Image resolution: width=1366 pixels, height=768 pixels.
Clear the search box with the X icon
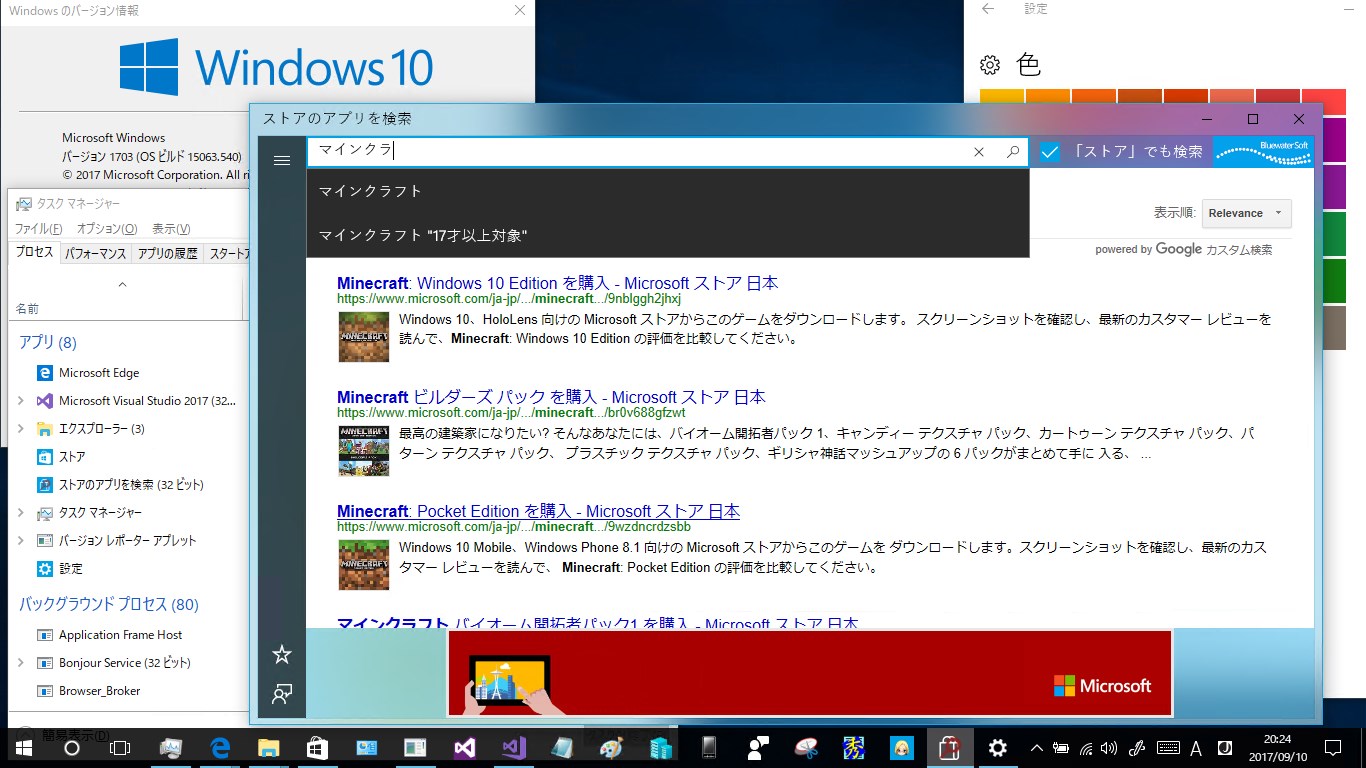pos(979,152)
